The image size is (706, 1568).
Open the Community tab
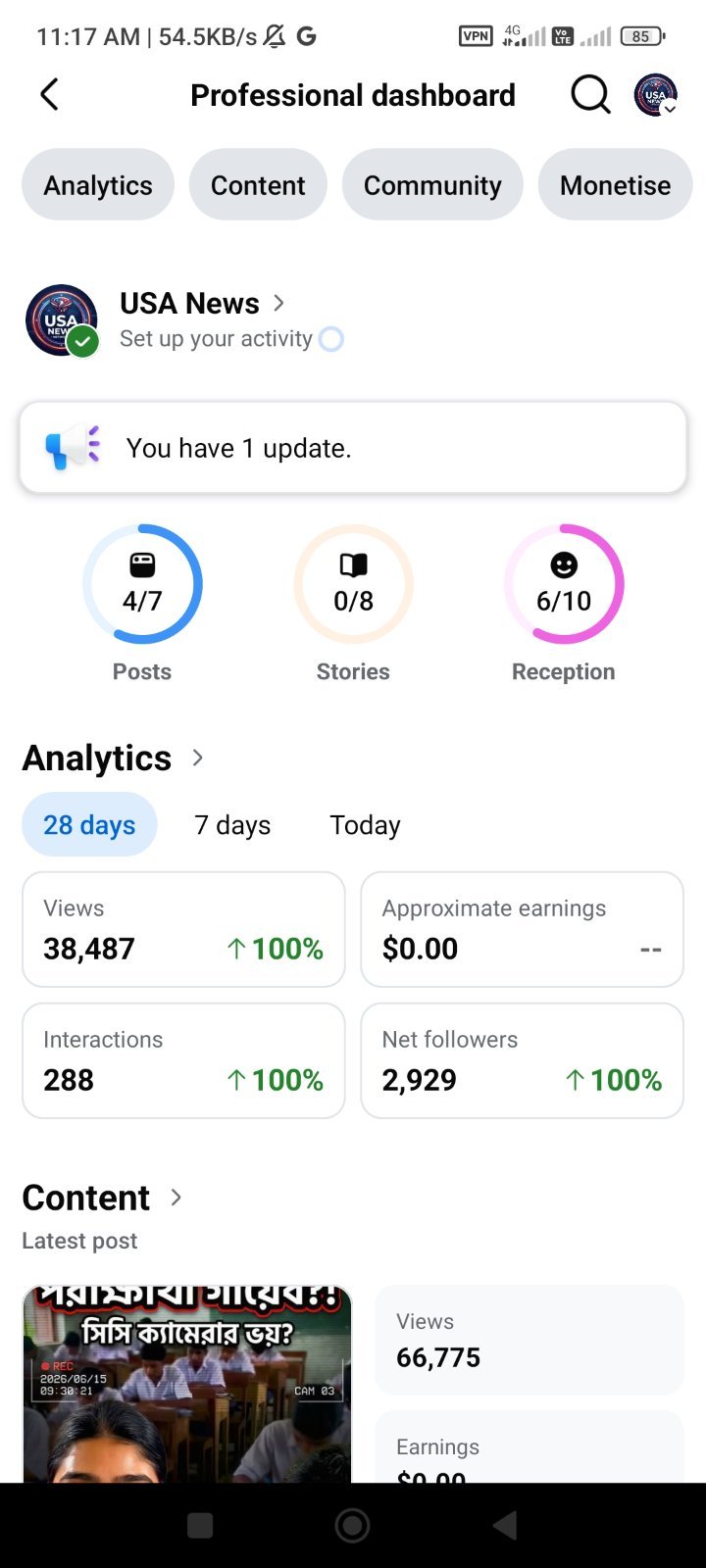[432, 185]
